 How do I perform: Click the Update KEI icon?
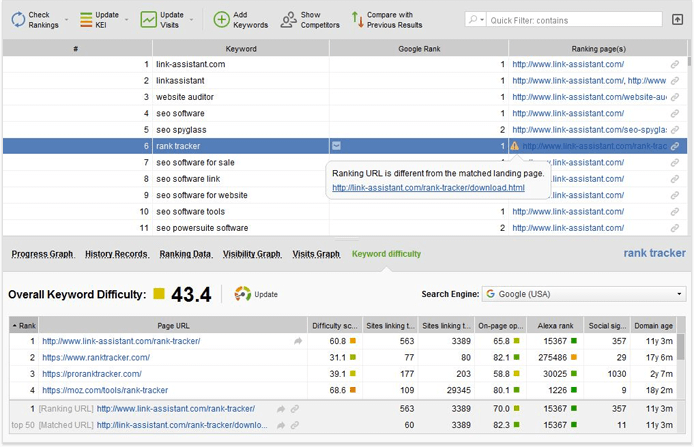coord(86,20)
